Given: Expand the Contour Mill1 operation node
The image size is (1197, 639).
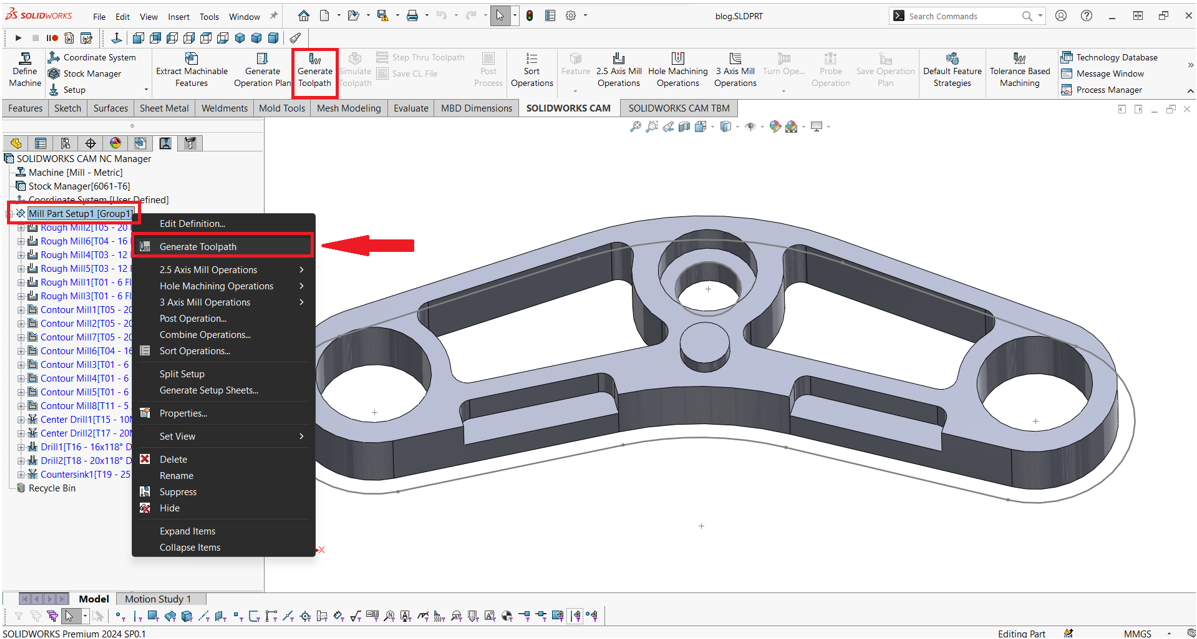Looking at the screenshot, I should [x=21, y=310].
